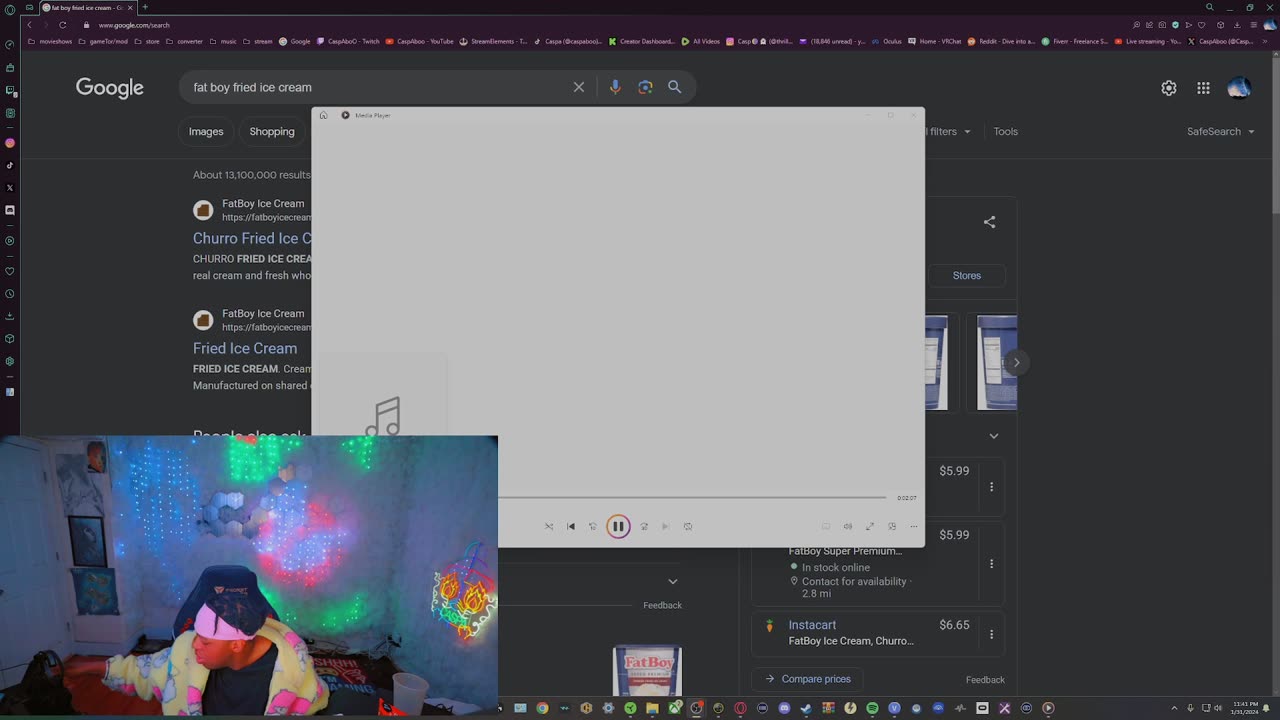Show next product images with arrow

pos(1016,362)
